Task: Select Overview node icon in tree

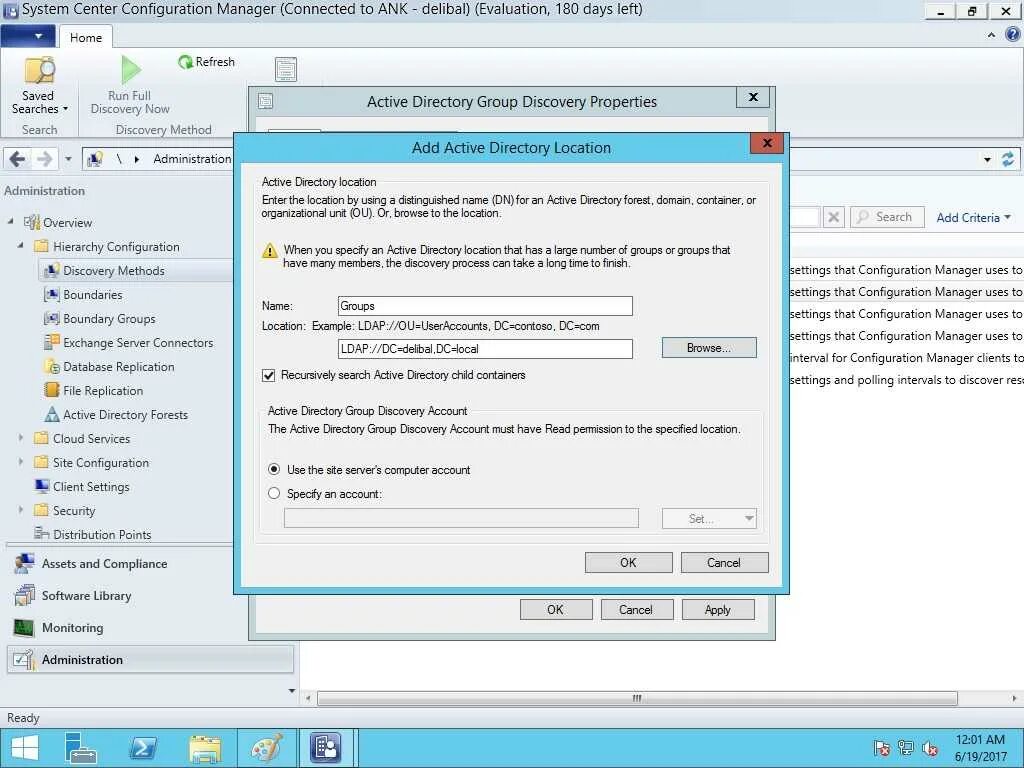Action: coord(32,222)
